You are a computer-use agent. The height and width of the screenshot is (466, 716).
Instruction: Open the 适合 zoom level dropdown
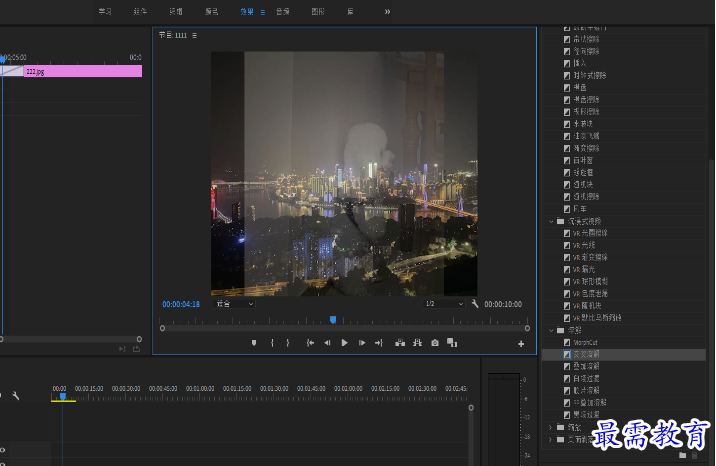234,304
